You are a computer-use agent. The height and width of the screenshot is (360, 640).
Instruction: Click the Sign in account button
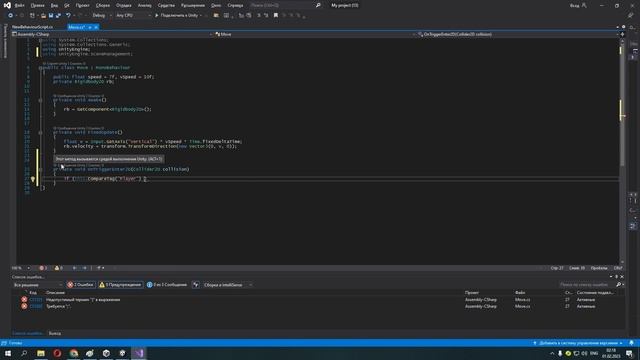[578, 5]
